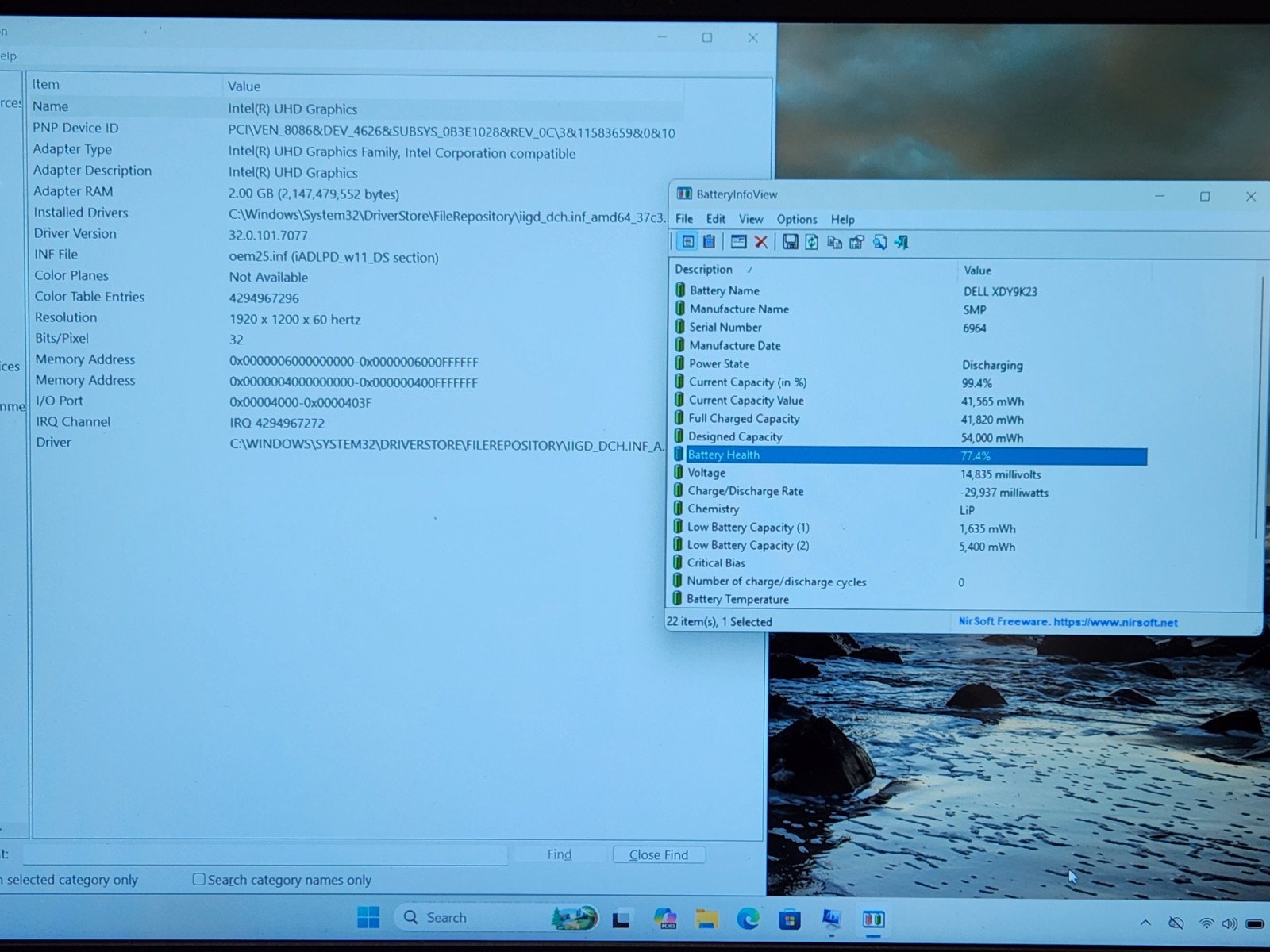The image size is (1270, 952).
Task: Select the Manufacture Name row
Action: (911, 309)
